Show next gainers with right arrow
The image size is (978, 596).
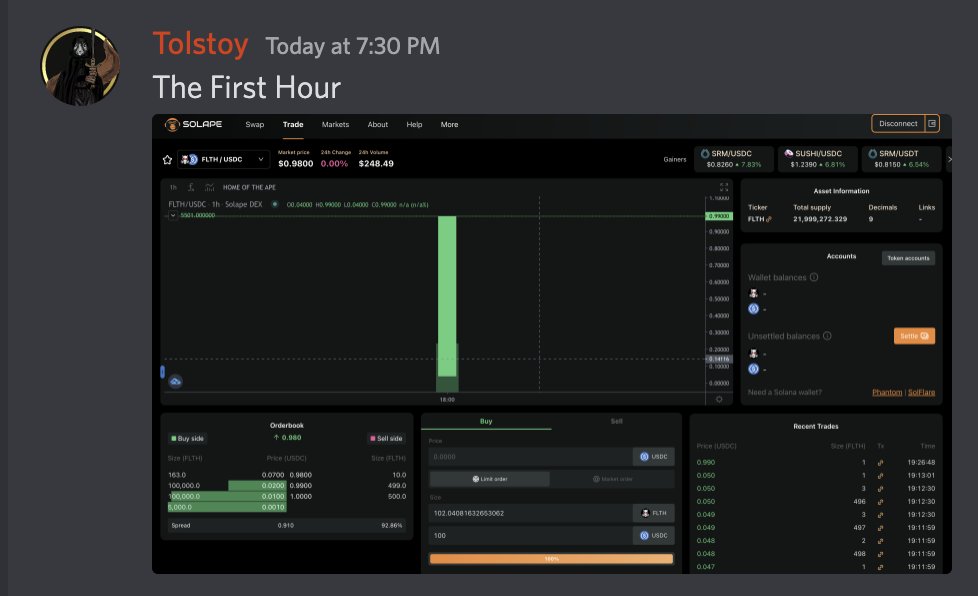pos(949,160)
